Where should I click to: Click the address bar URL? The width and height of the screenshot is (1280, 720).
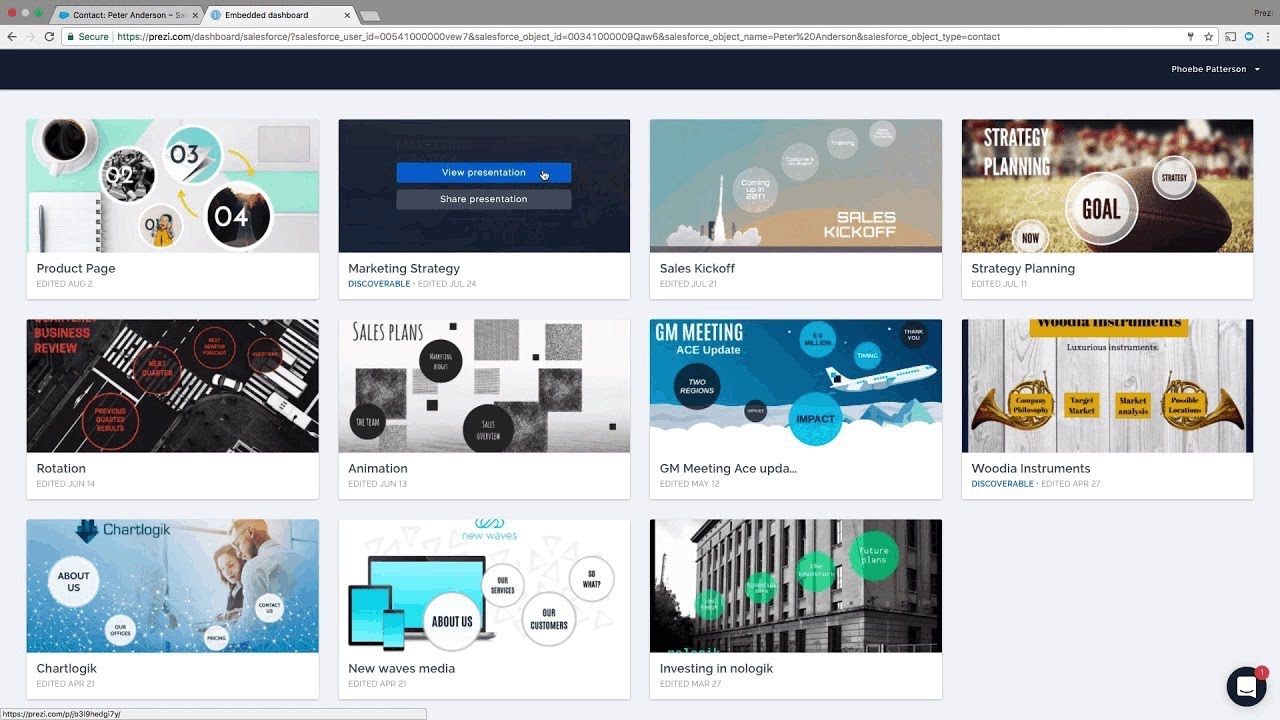point(558,37)
